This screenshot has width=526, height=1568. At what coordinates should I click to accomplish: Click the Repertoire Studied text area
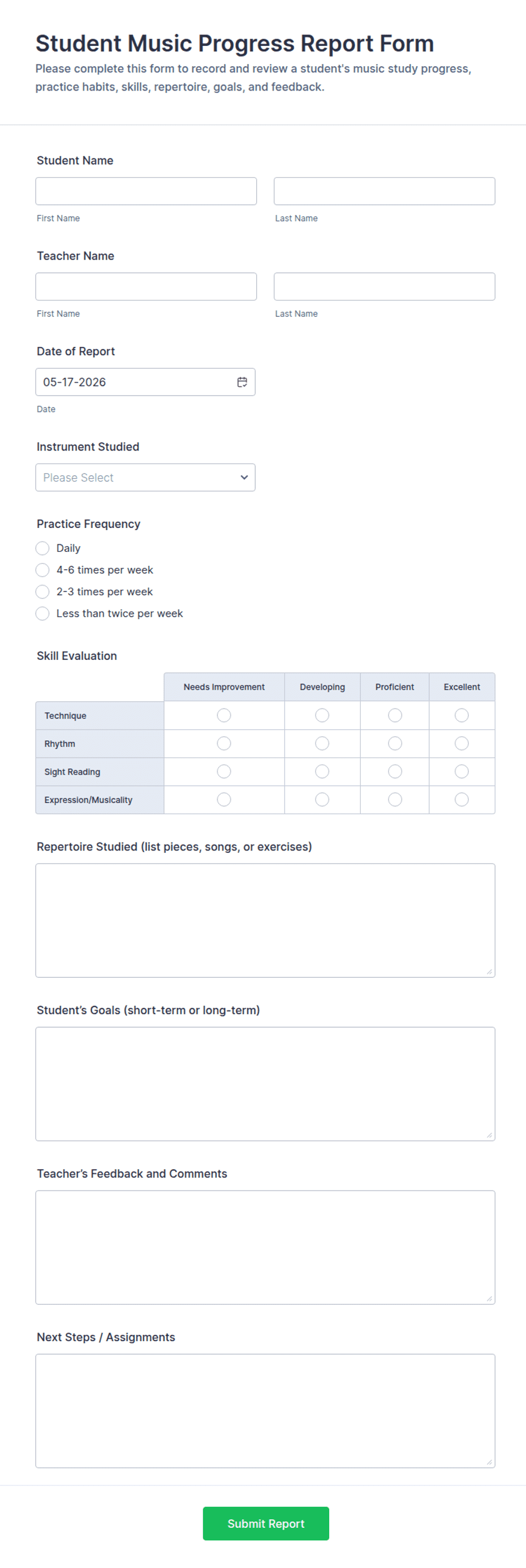coord(265,920)
